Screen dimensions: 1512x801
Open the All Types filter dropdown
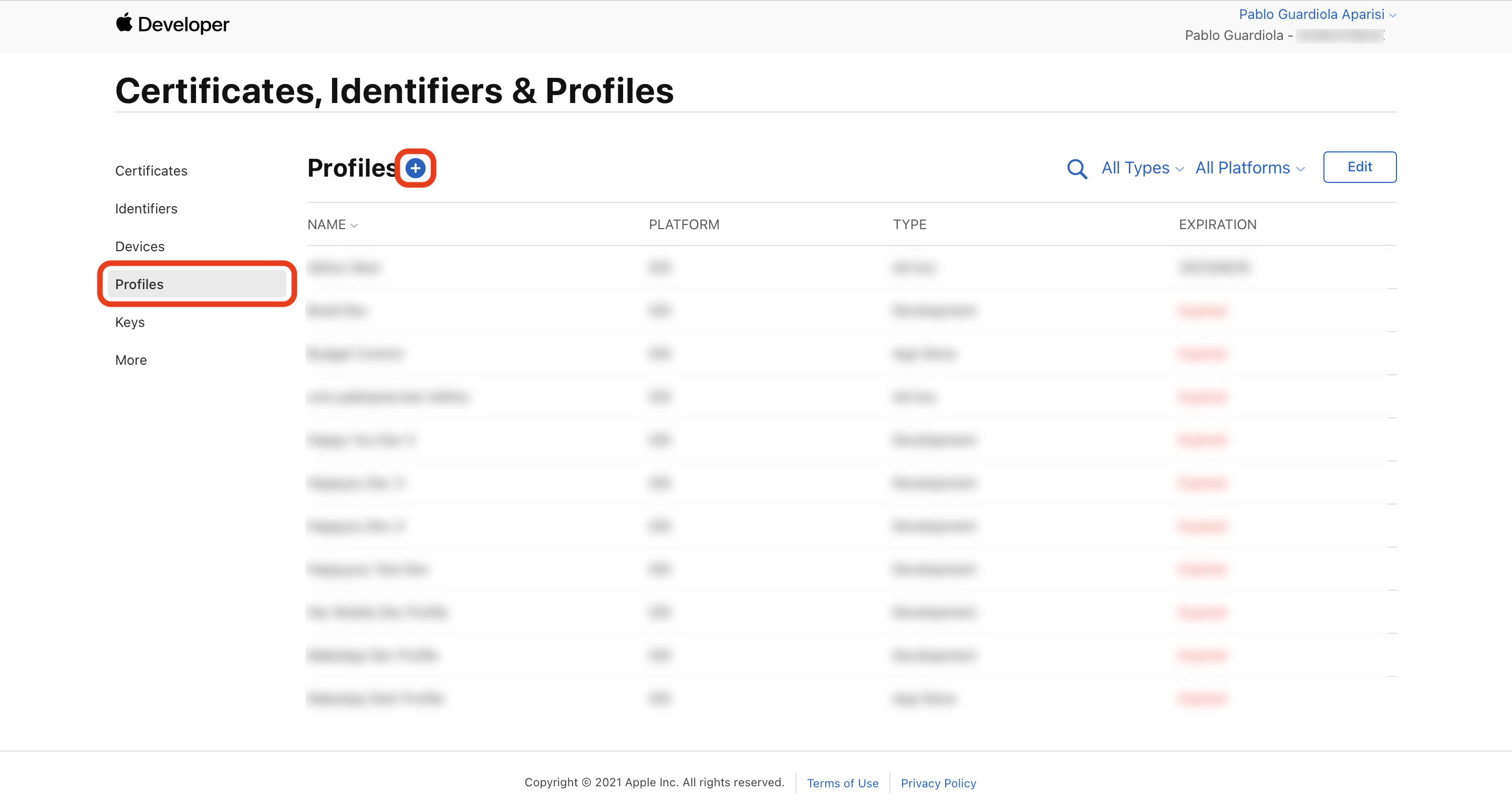point(1142,168)
